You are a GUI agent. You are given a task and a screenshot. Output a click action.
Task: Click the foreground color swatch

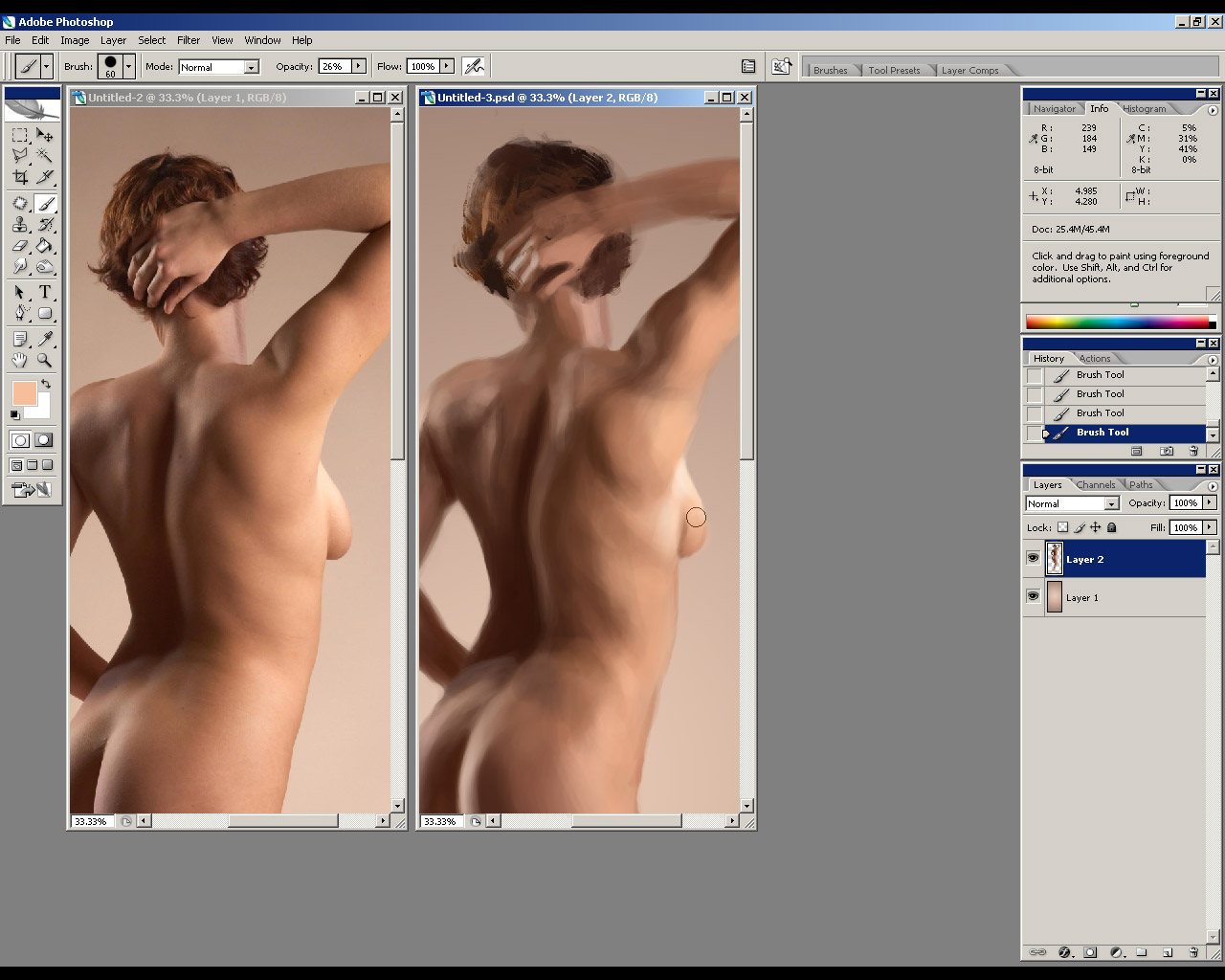click(x=24, y=392)
